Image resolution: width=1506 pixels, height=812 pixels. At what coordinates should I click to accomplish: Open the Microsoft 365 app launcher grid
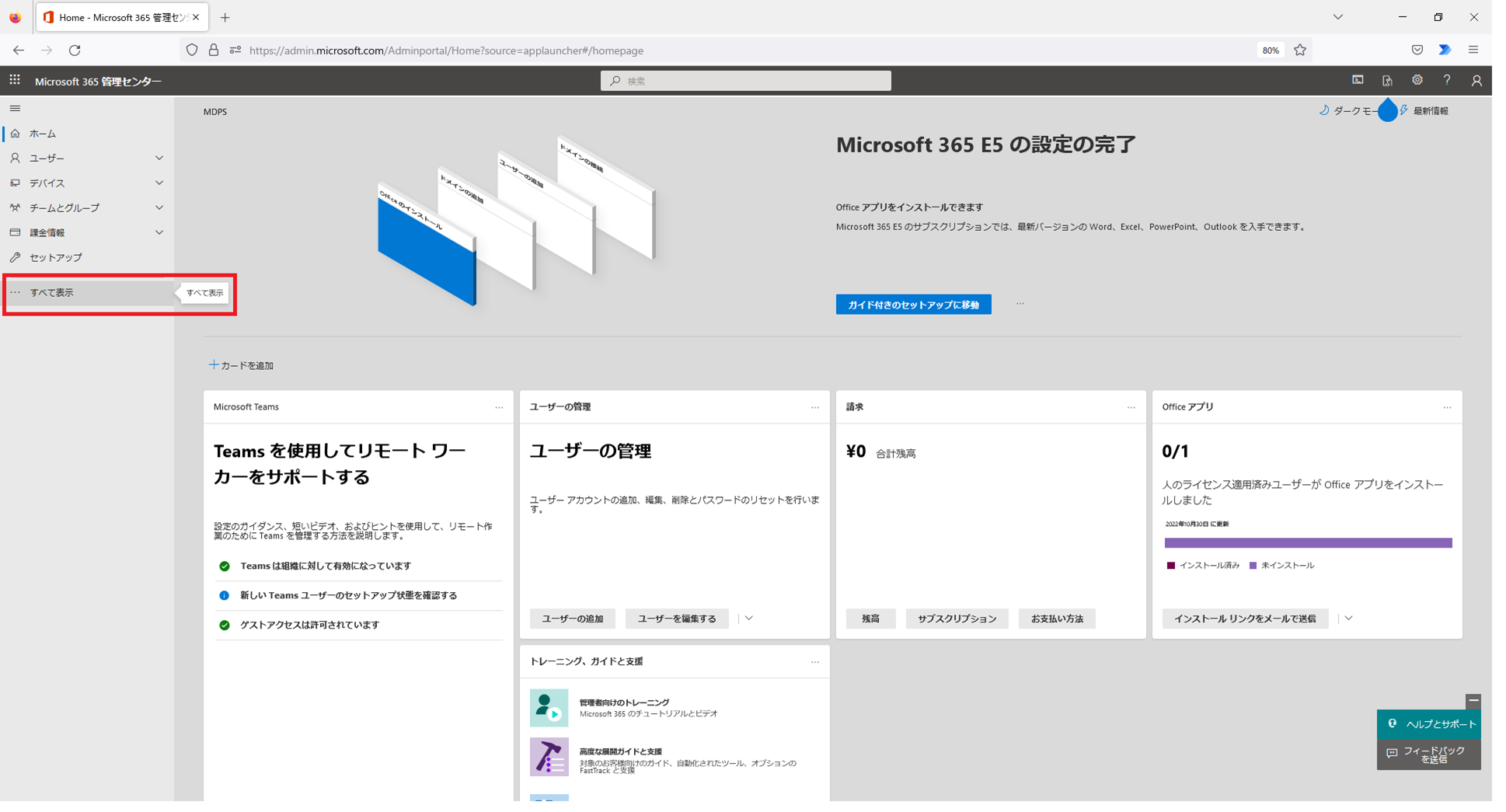[x=14, y=80]
